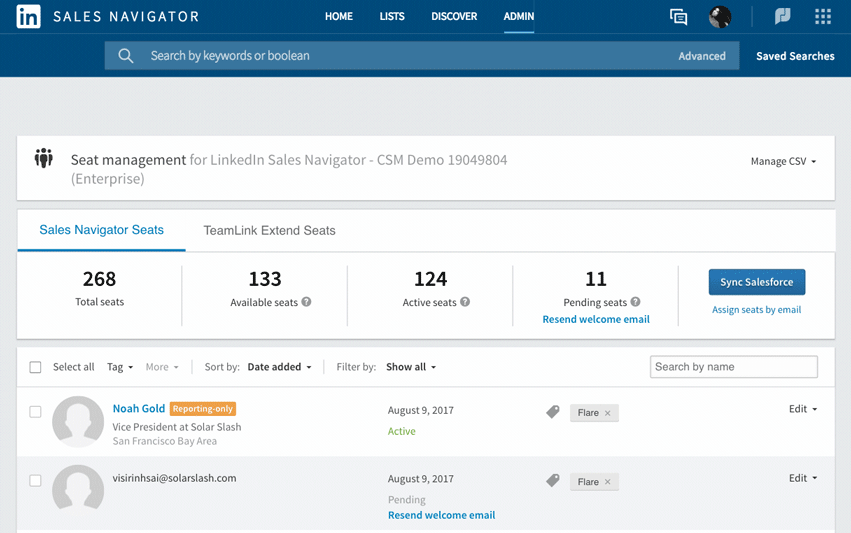The height and width of the screenshot is (533, 851).
Task: Open LISTS in top navigation
Action: pos(392,16)
